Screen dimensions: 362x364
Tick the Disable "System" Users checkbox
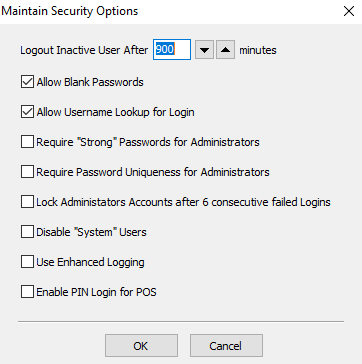pos(27,232)
